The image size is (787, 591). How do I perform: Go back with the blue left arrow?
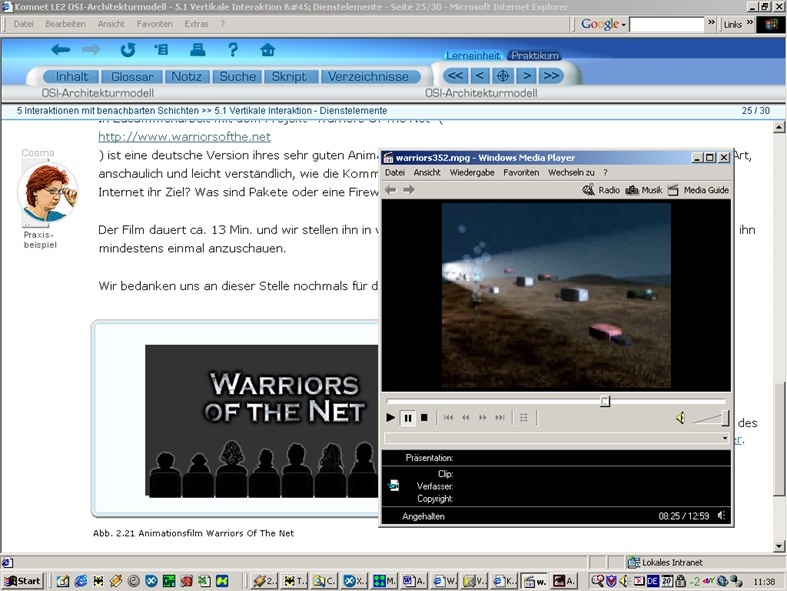[x=61, y=50]
